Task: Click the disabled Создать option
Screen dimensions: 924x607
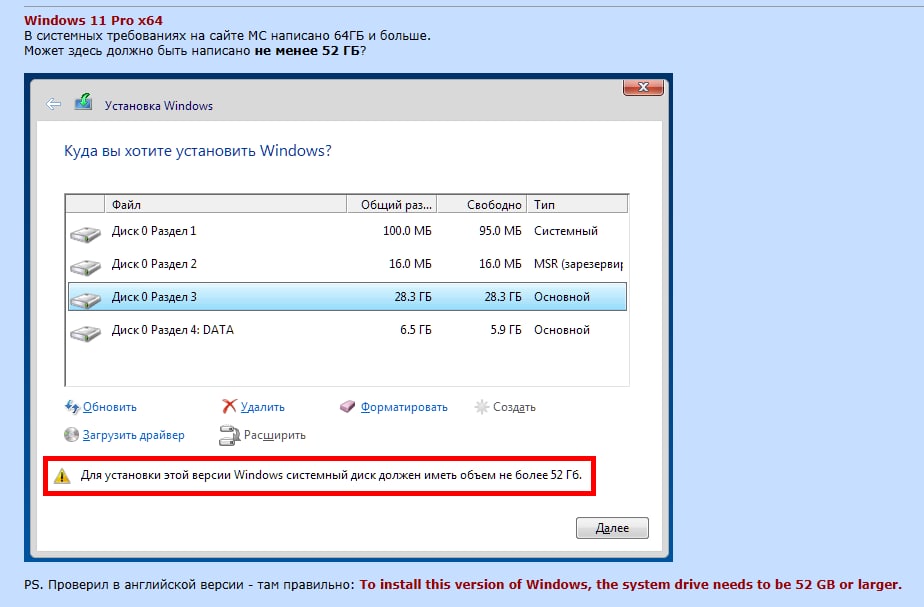Action: point(514,407)
